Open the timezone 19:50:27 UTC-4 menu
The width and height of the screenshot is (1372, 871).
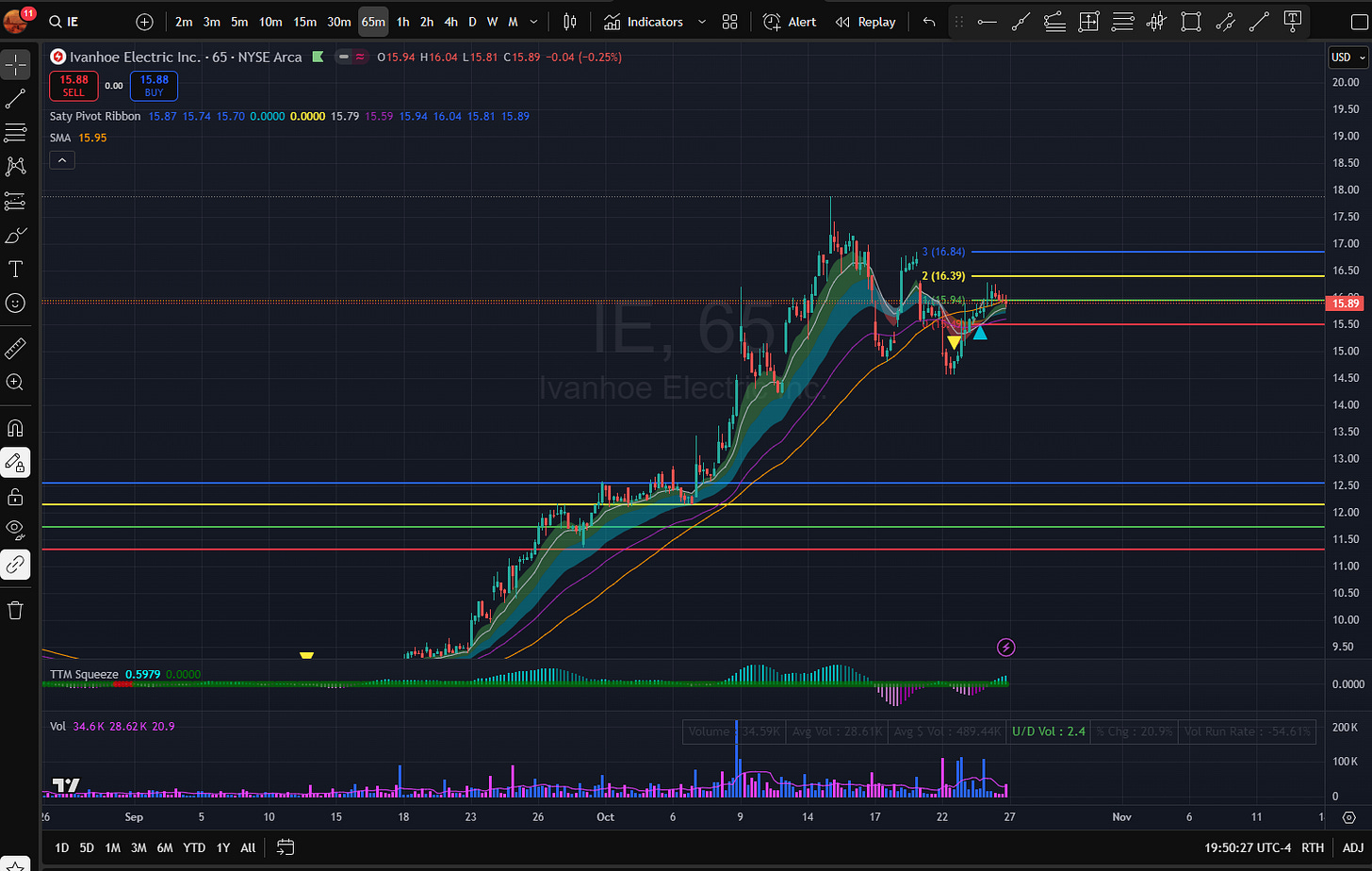click(x=1248, y=847)
